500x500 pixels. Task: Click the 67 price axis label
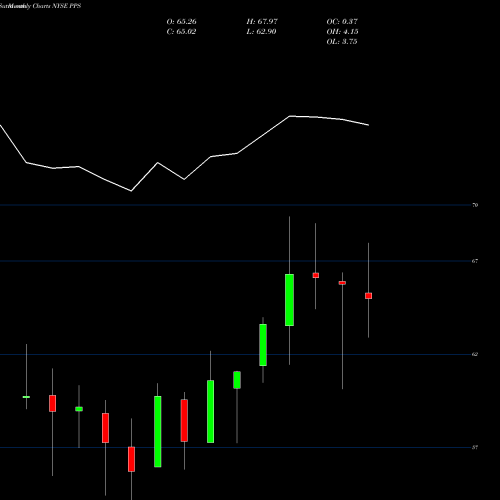475,261
